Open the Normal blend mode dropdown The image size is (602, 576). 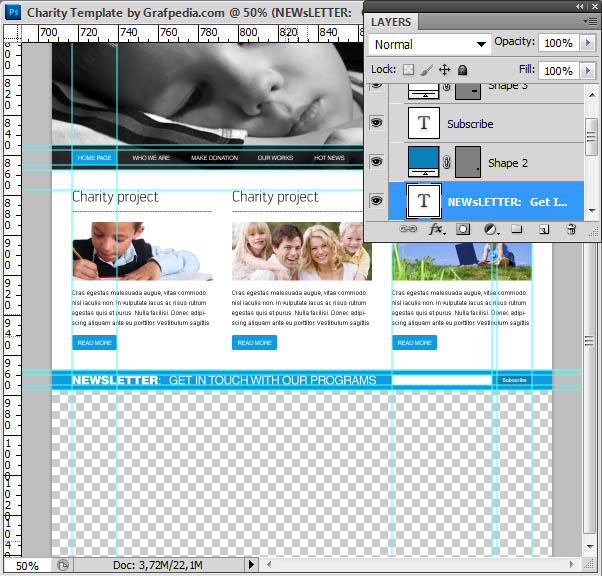tap(429, 45)
